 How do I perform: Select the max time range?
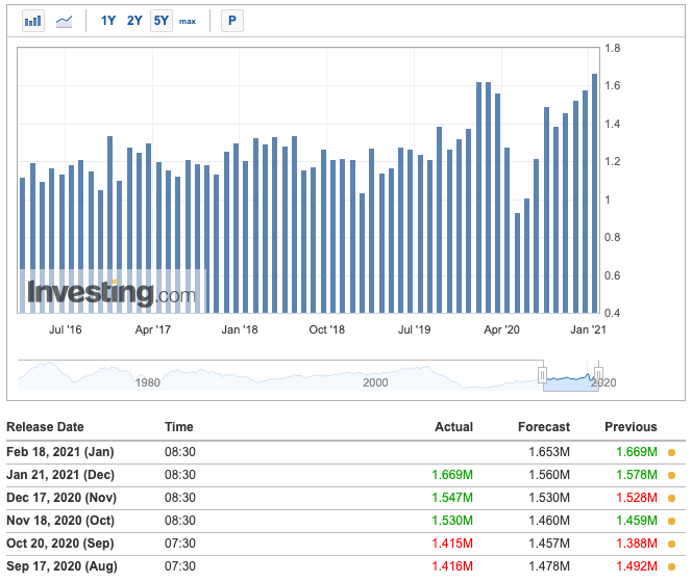(x=187, y=21)
